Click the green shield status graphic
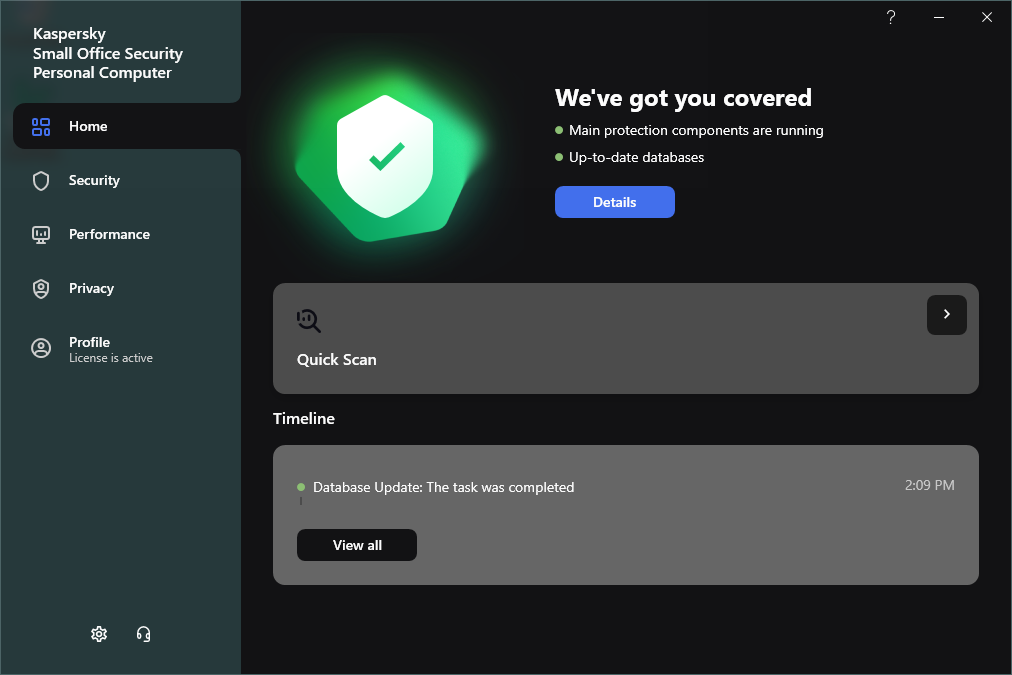 tap(385, 157)
